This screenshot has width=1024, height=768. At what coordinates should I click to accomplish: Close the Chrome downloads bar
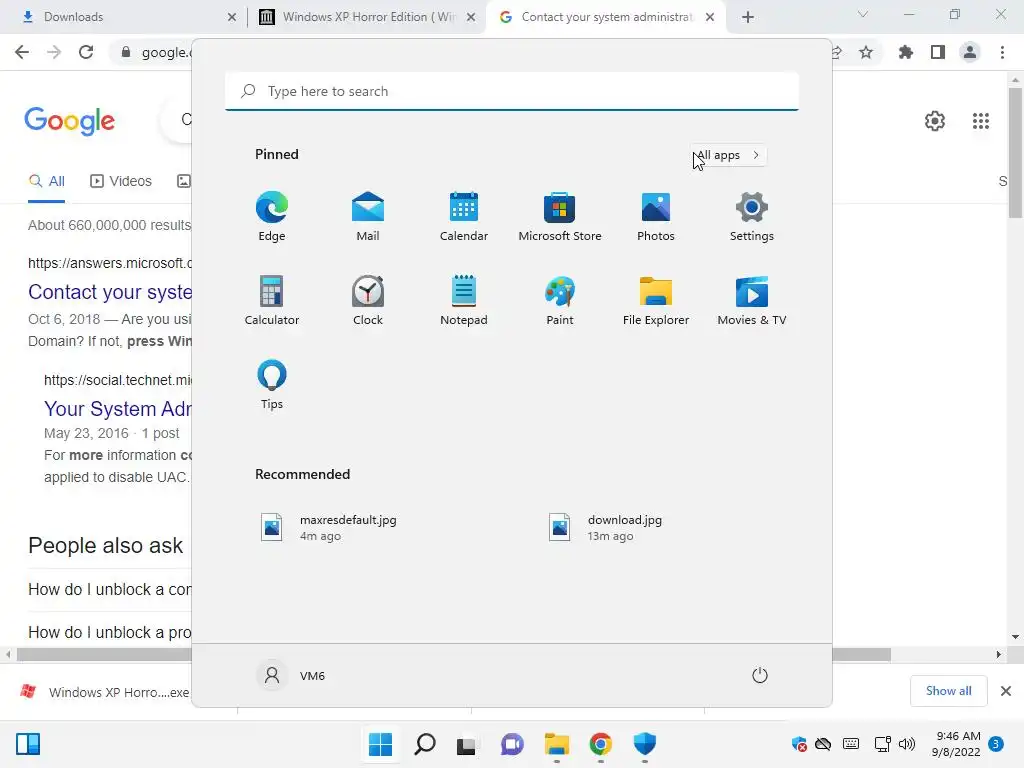tap(1006, 691)
